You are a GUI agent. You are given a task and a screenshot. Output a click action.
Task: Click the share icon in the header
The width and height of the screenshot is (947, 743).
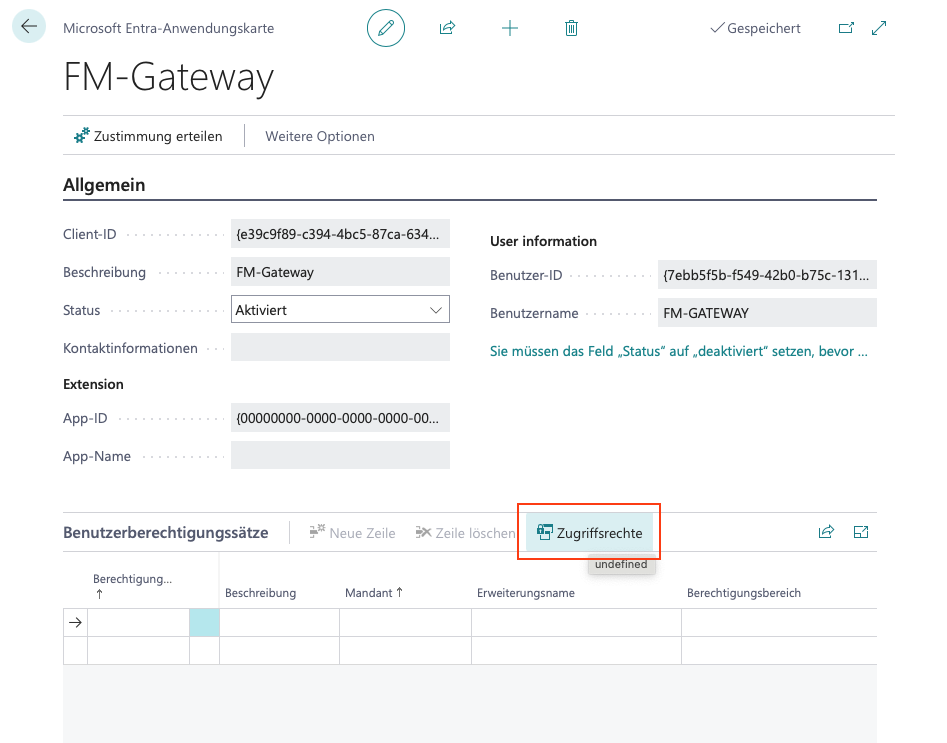coord(448,28)
